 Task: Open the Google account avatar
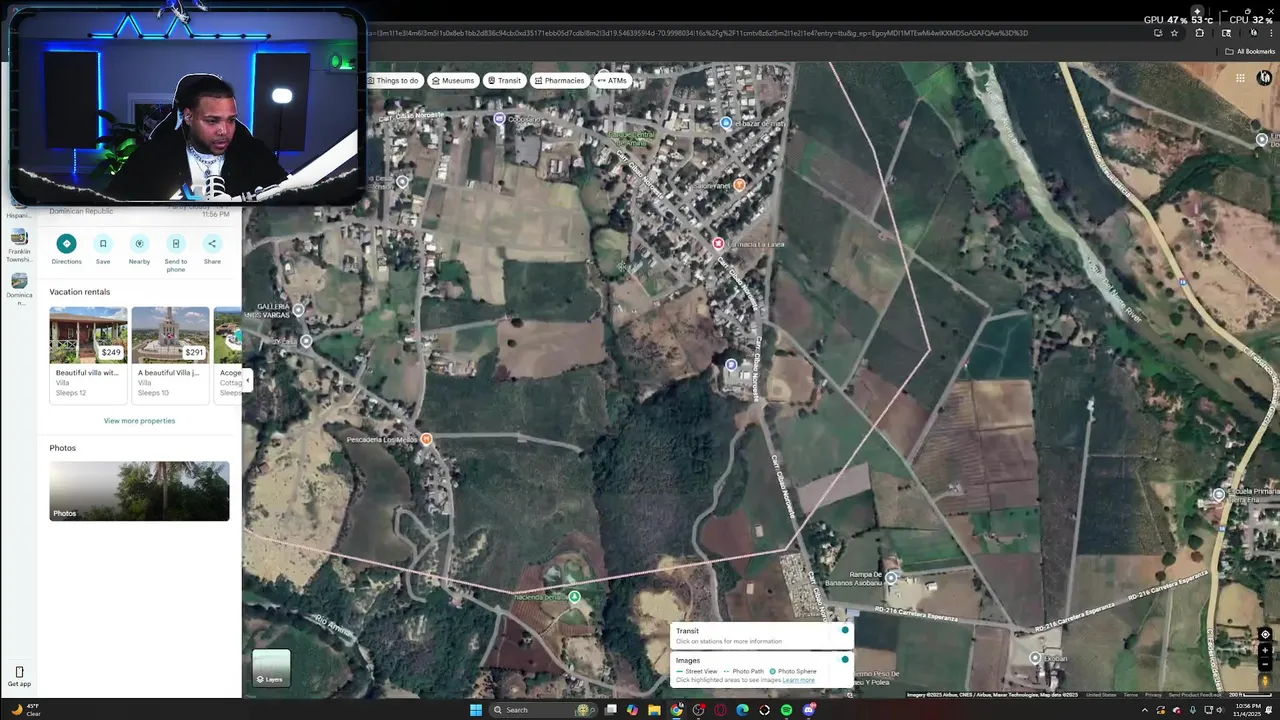[x=1265, y=78]
